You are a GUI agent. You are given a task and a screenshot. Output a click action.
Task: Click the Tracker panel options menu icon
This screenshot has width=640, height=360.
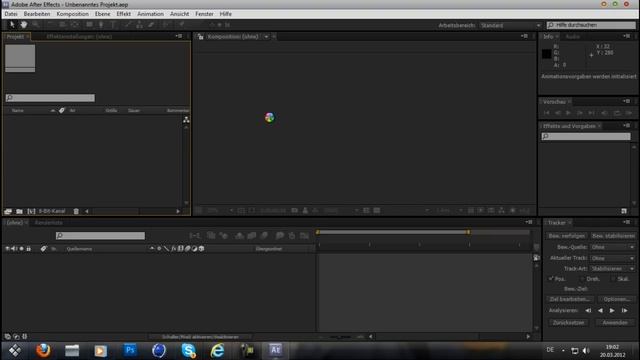click(x=627, y=222)
